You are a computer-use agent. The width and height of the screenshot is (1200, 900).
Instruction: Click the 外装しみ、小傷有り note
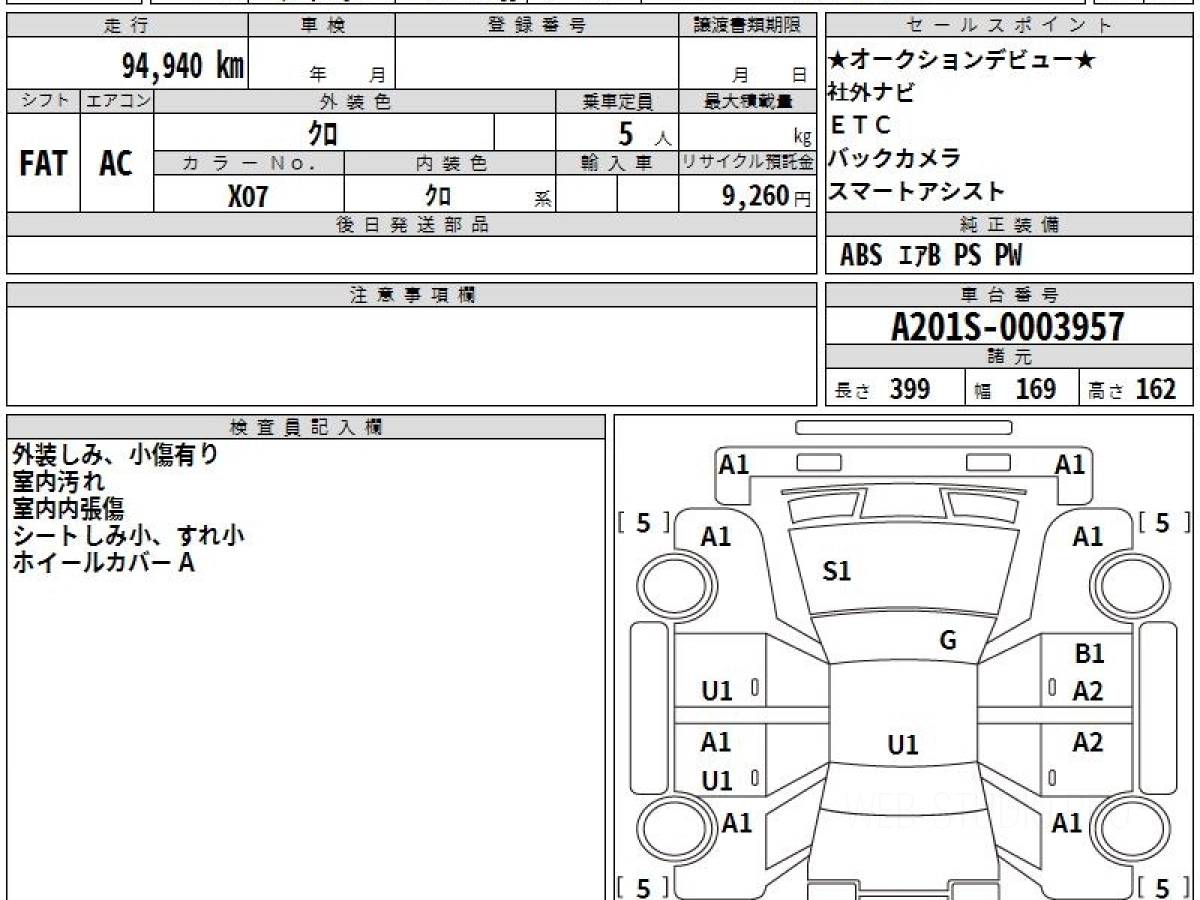(116, 455)
